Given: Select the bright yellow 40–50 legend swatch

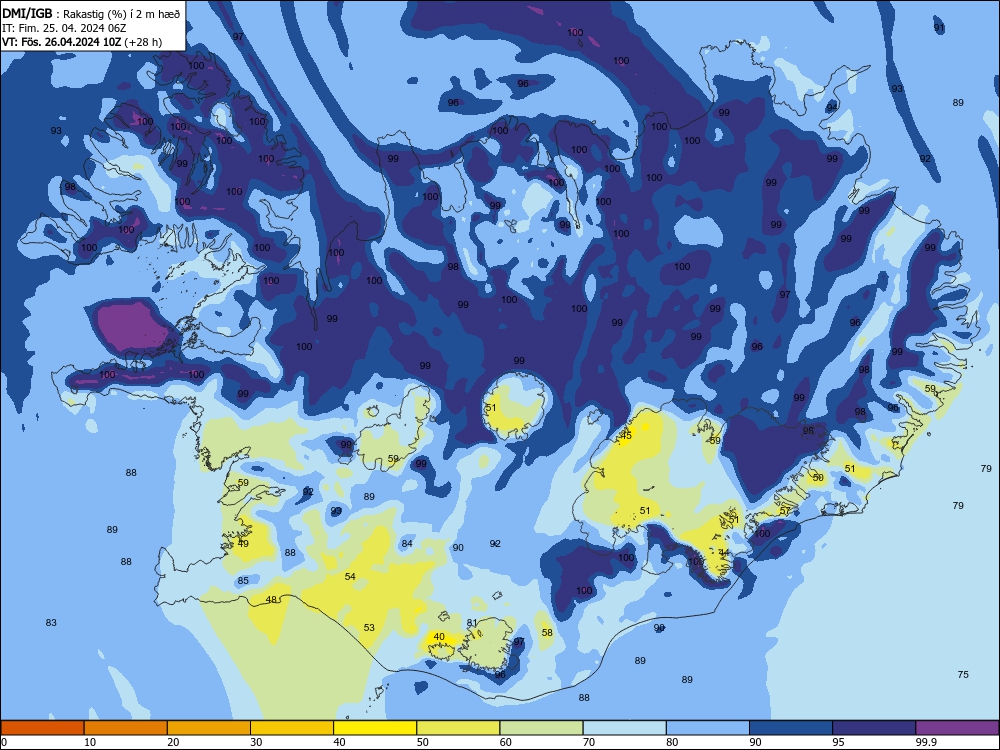Looking at the screenshot, I should [375, 728].
